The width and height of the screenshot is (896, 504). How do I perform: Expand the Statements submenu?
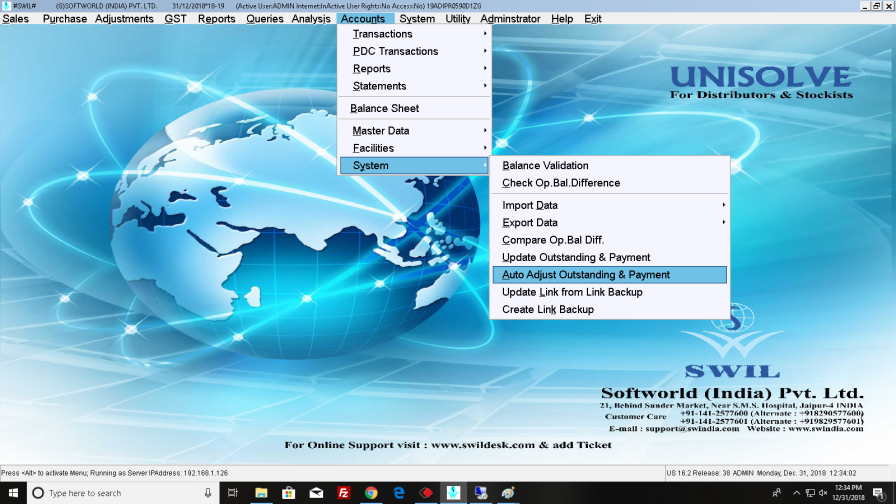click(414, 86)
